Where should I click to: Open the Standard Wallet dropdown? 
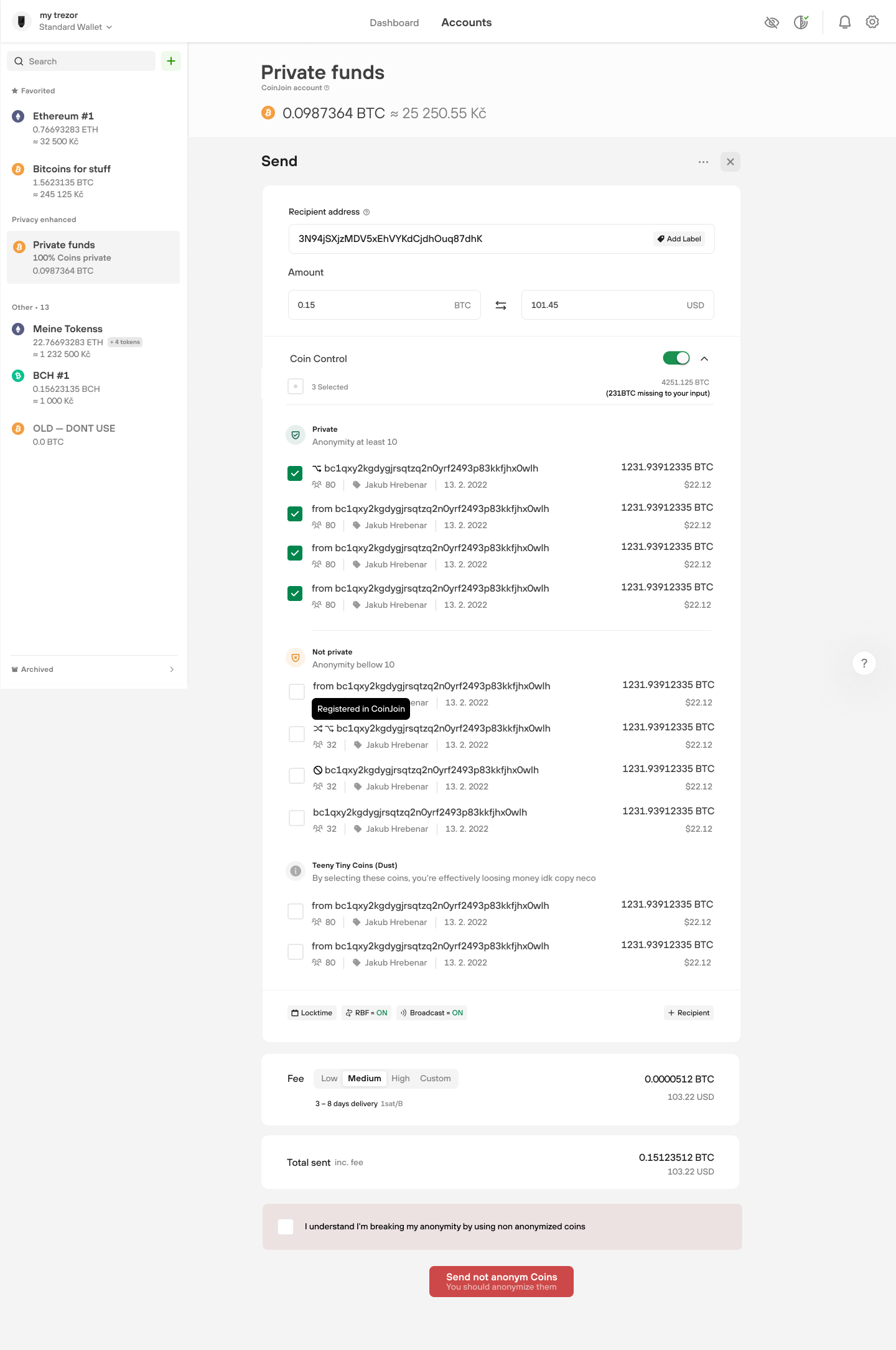(75, 27)
